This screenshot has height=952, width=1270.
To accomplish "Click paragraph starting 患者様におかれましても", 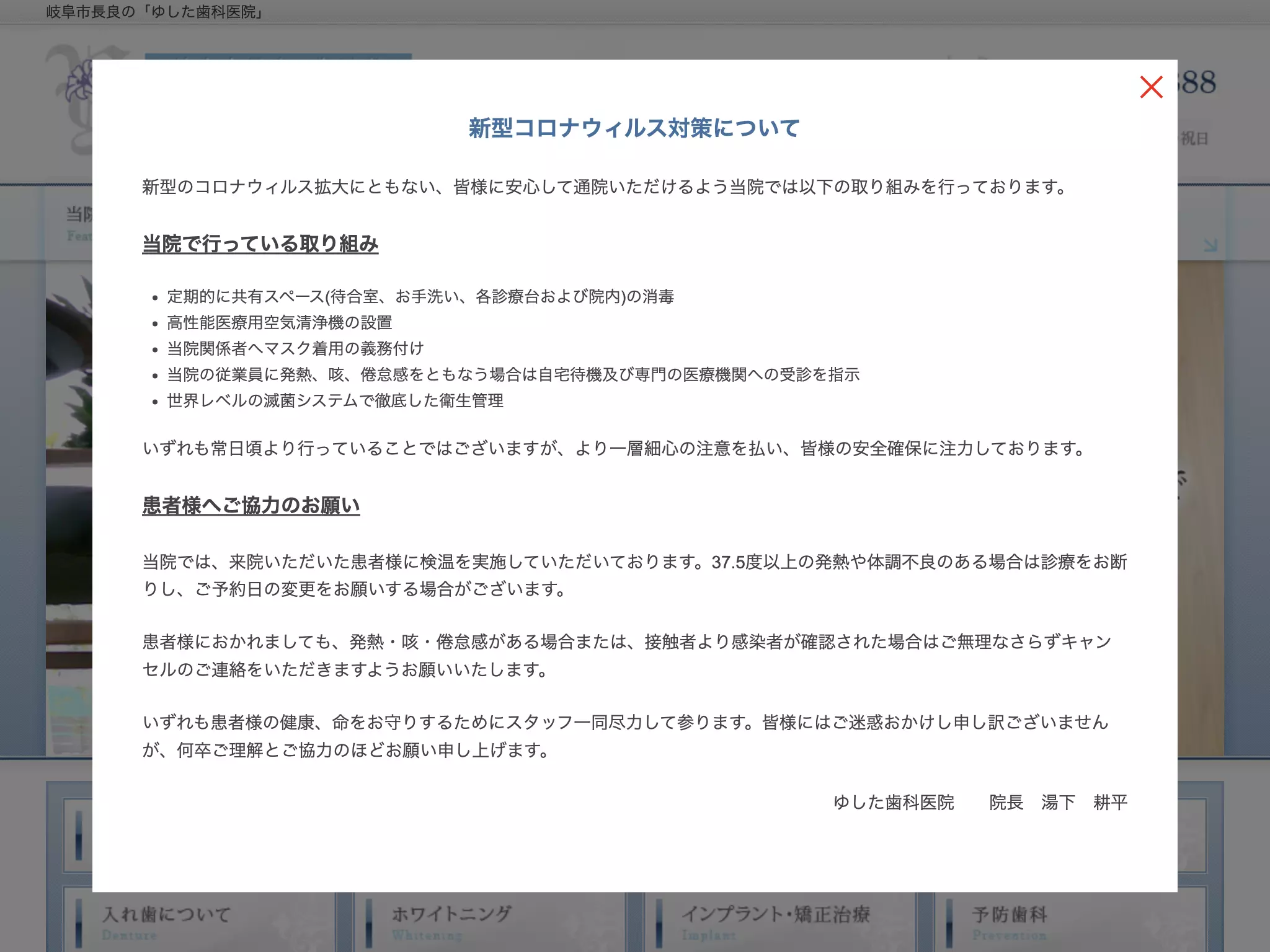I will click(x=627, y=656).
